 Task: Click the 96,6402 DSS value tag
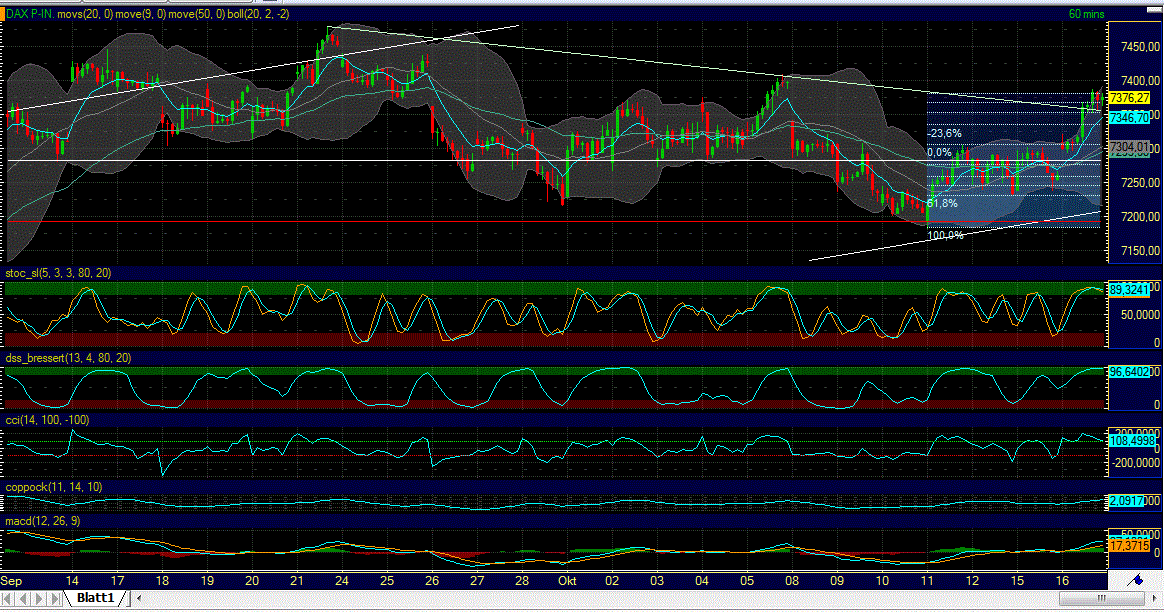(1129, 371)
